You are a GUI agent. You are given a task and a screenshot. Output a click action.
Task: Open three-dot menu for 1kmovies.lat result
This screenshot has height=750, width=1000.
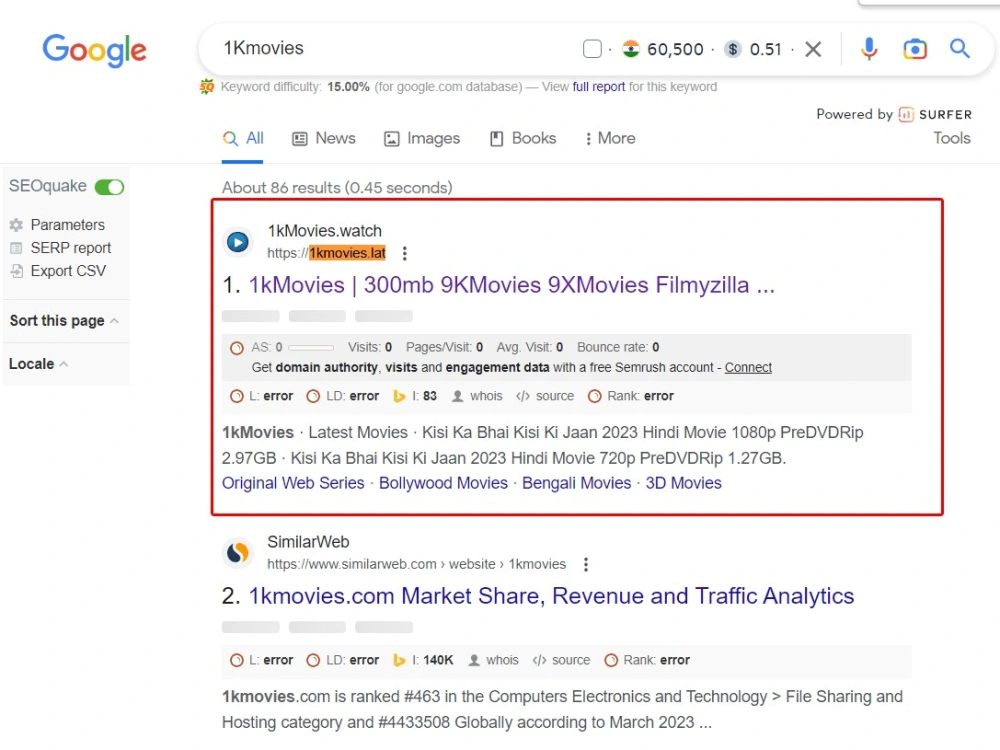(404, 254)
